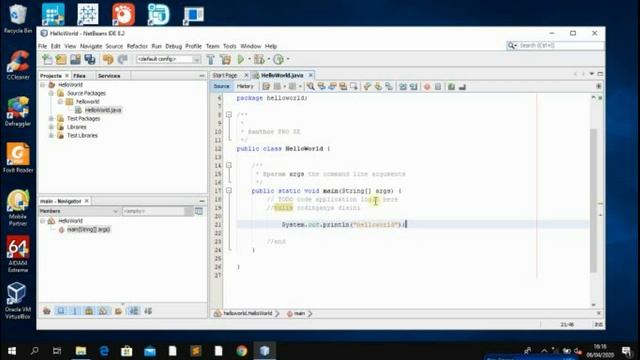
Task: Toggle Sort by Name in Navigator
Action: pyautogui.click(x=134, y=311)
